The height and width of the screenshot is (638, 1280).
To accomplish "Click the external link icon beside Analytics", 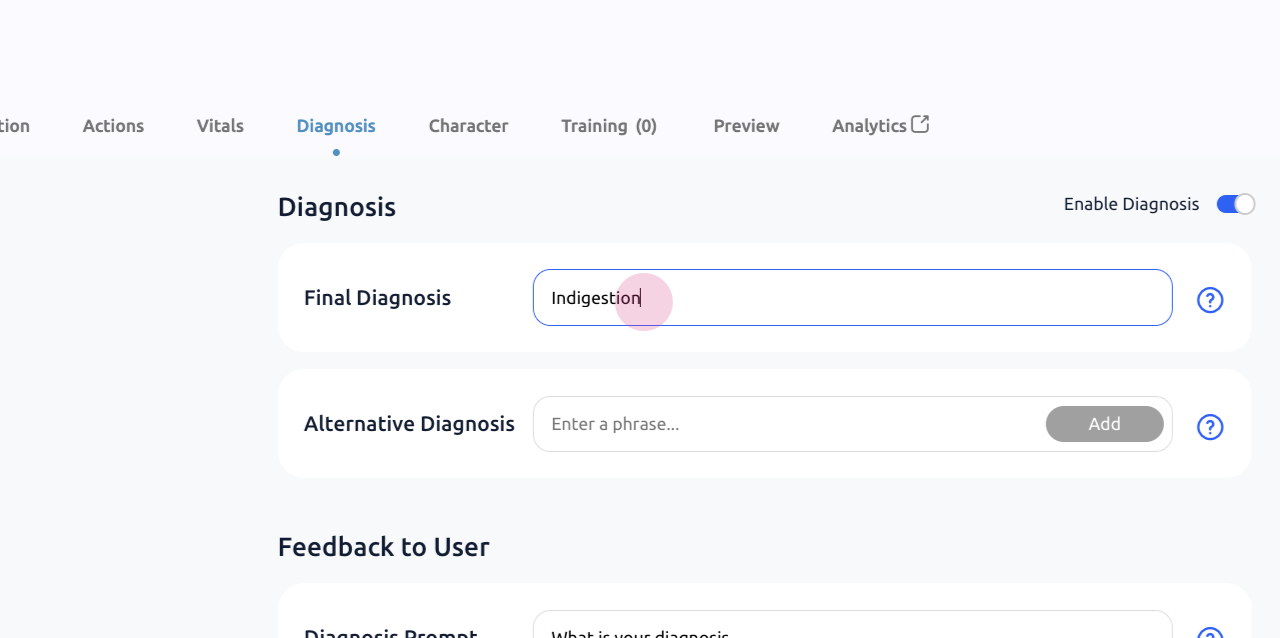I will (920, 124).
